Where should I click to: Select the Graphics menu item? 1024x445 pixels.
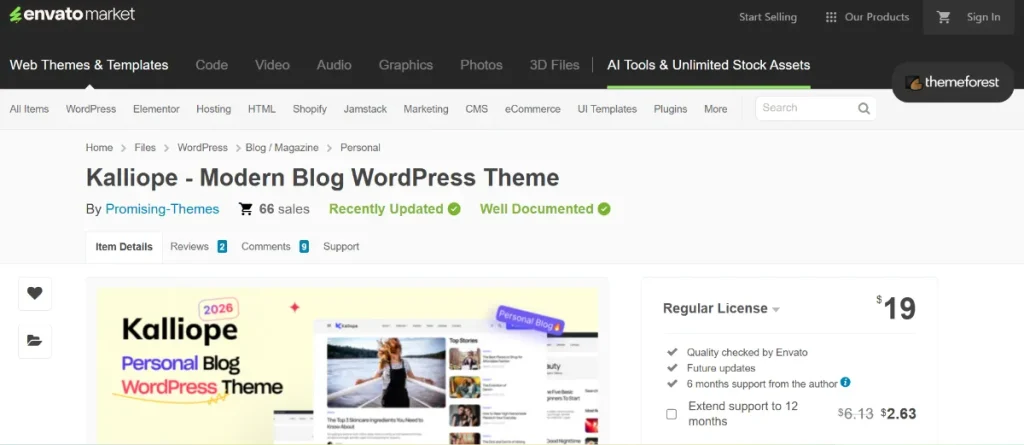406,65
